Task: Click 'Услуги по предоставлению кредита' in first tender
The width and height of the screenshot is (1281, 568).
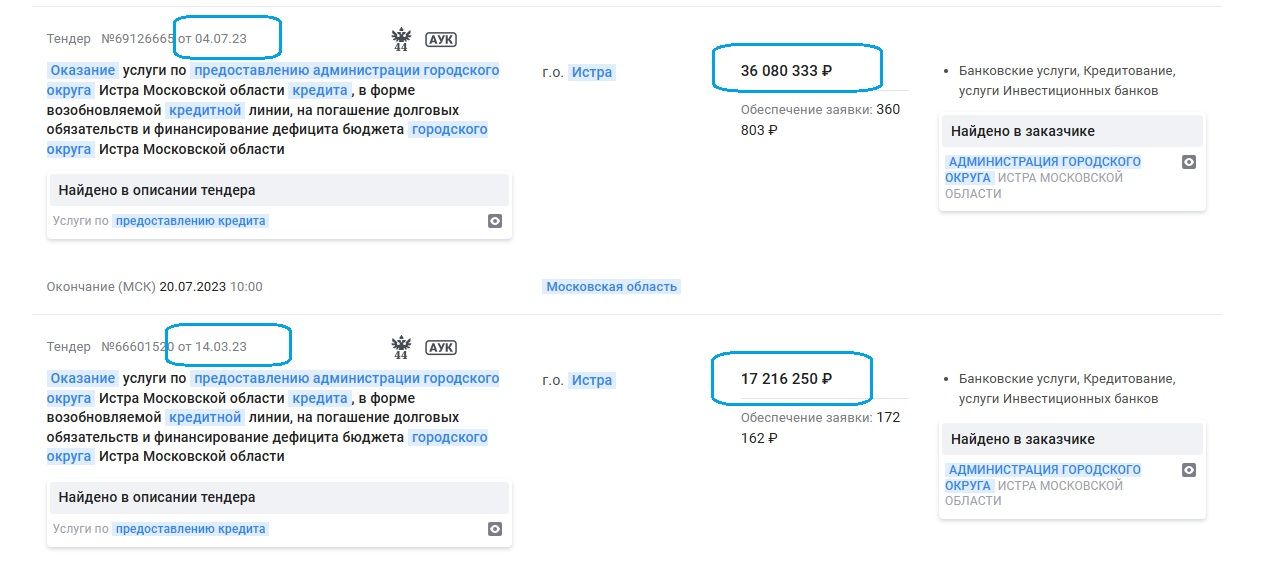Action: tap(160, 221)
